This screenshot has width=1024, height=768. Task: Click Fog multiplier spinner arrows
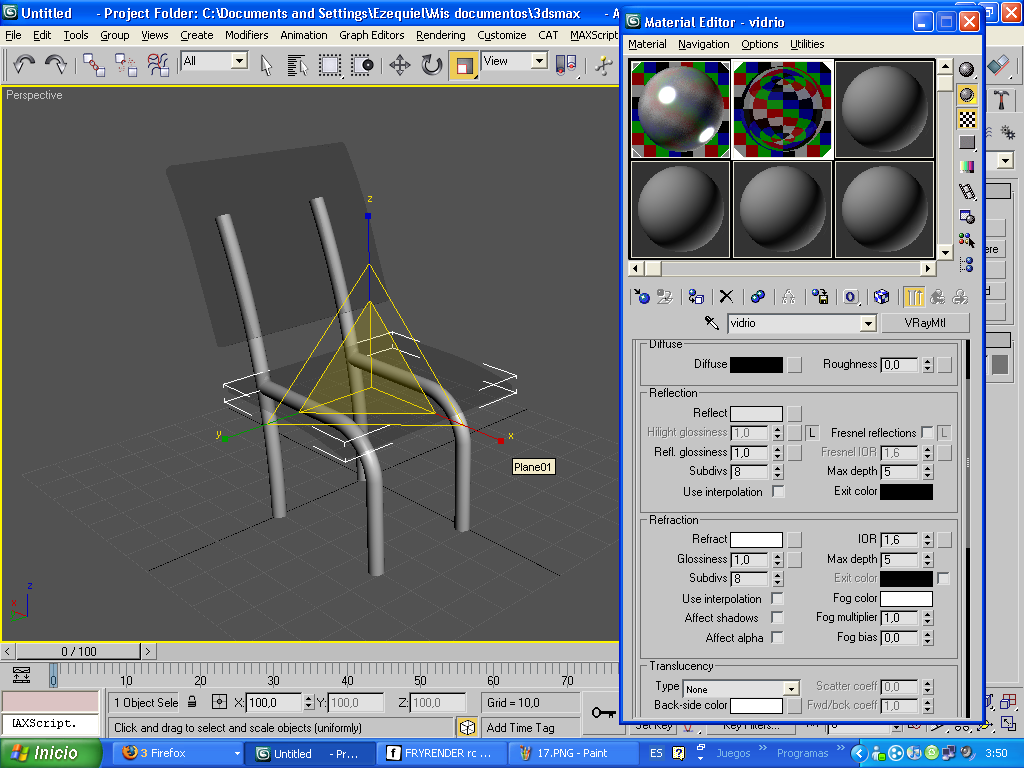[x=927, y=617]
